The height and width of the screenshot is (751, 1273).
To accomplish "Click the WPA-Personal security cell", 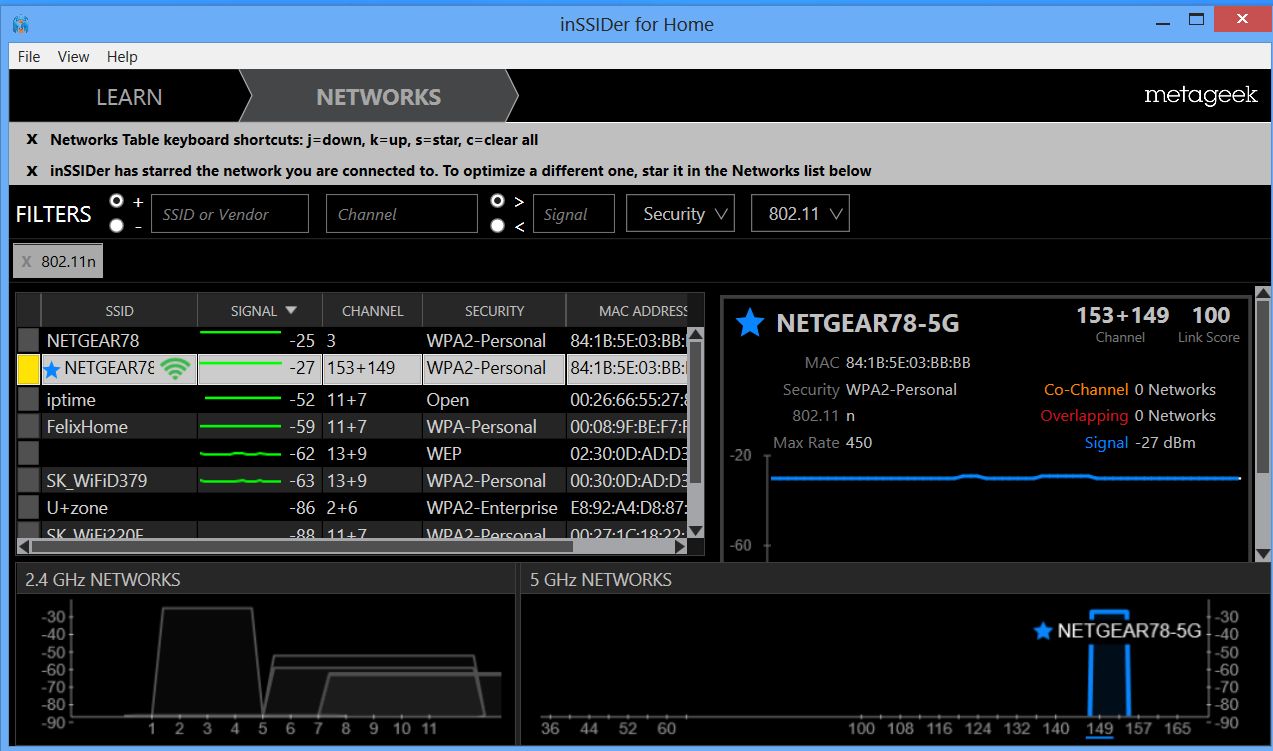I will pyautogui.click(x=482, y=427).
